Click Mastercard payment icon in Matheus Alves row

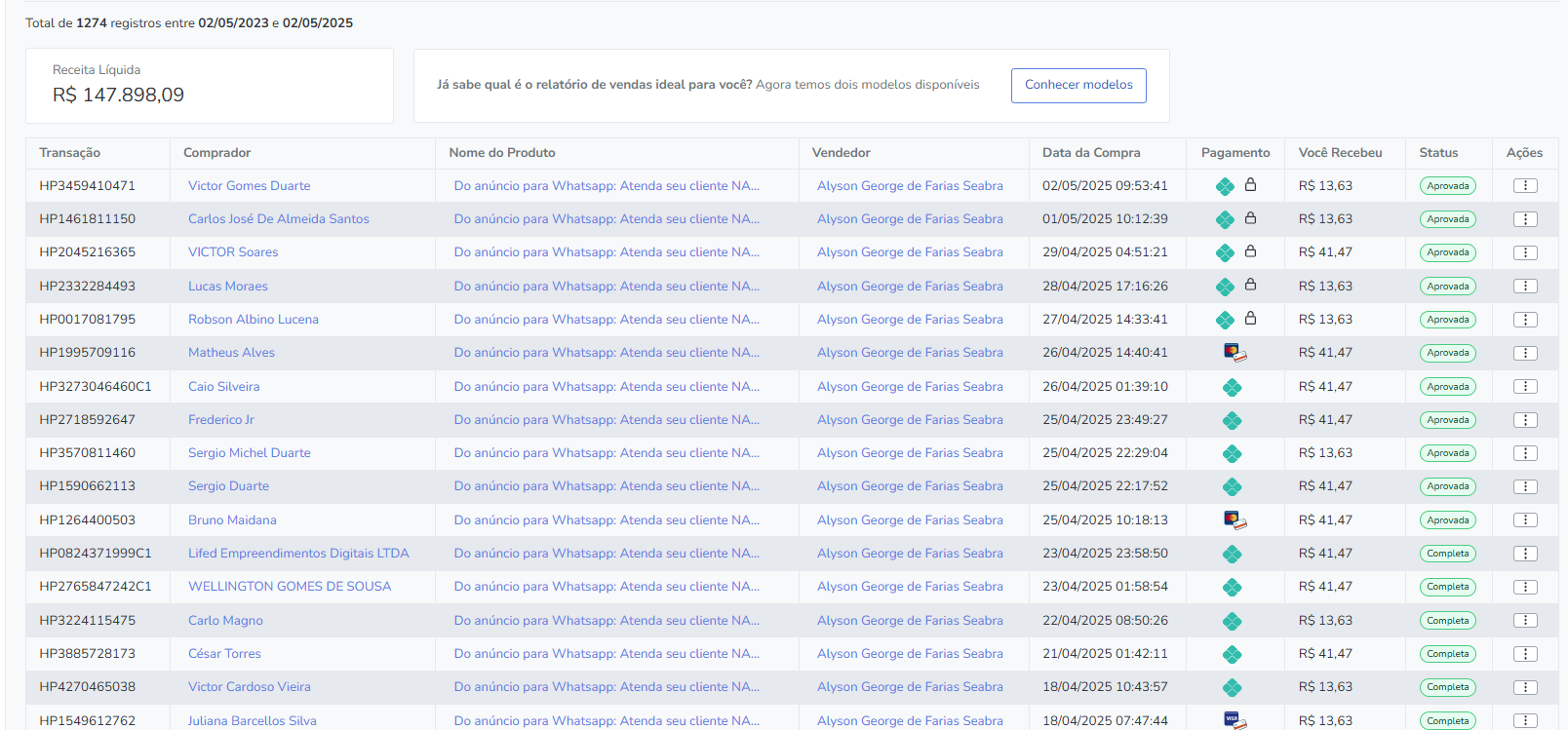[1235, 353]
